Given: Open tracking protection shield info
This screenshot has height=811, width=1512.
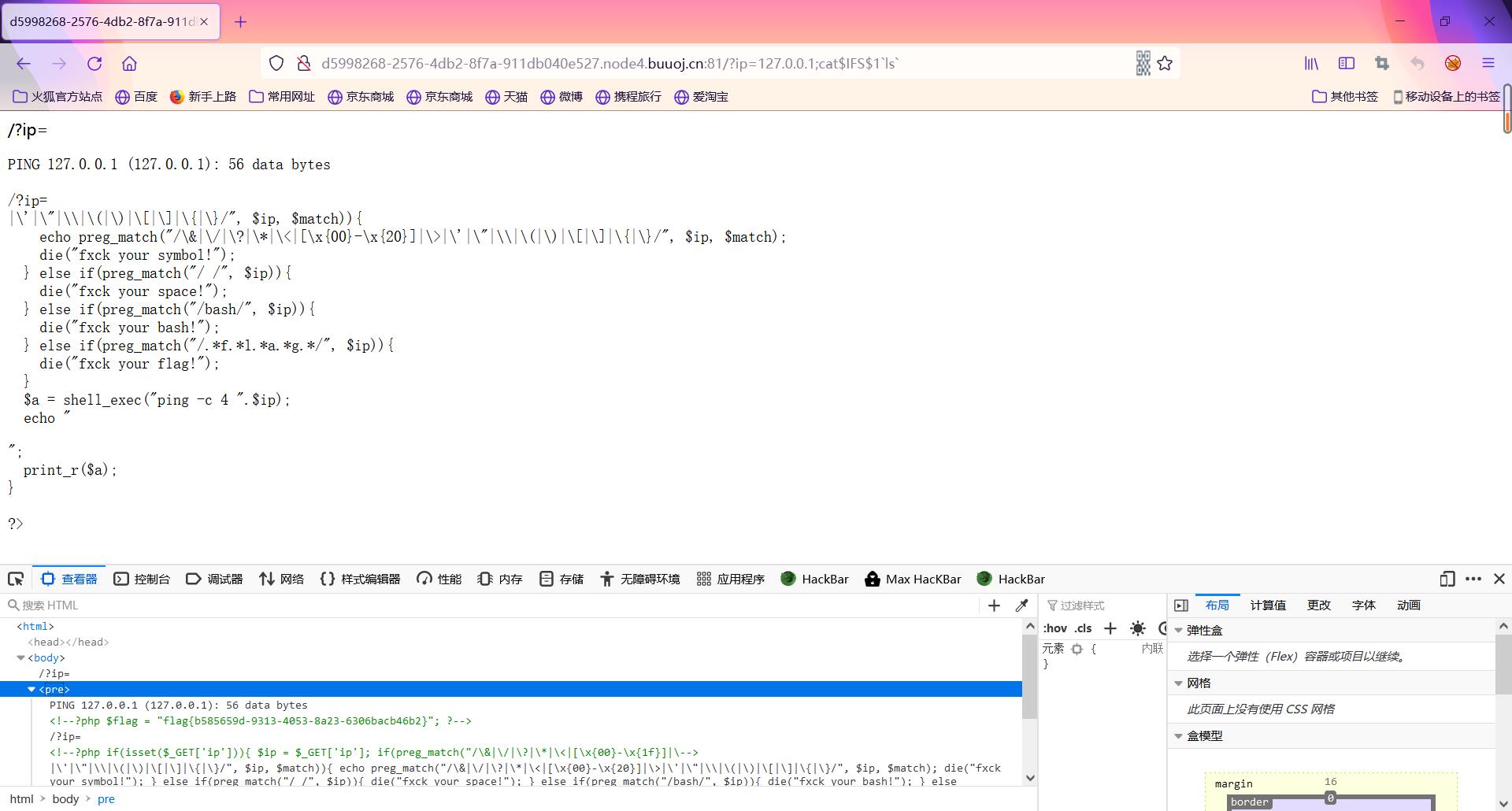Looking at the screenshot, I should point(276,64).
